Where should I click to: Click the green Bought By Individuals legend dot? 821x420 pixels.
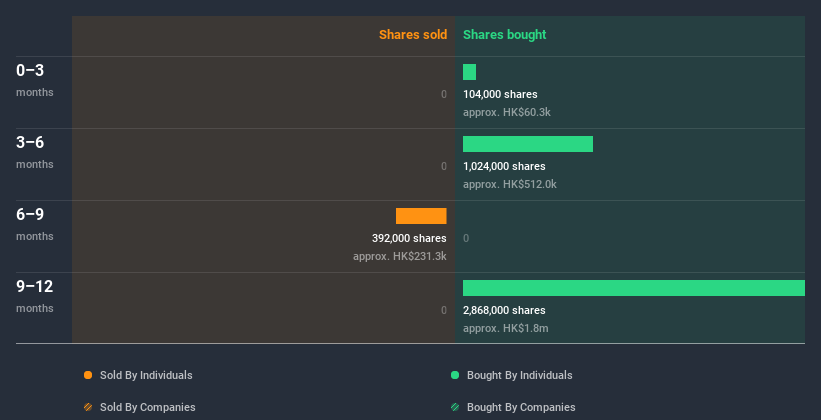455,375
